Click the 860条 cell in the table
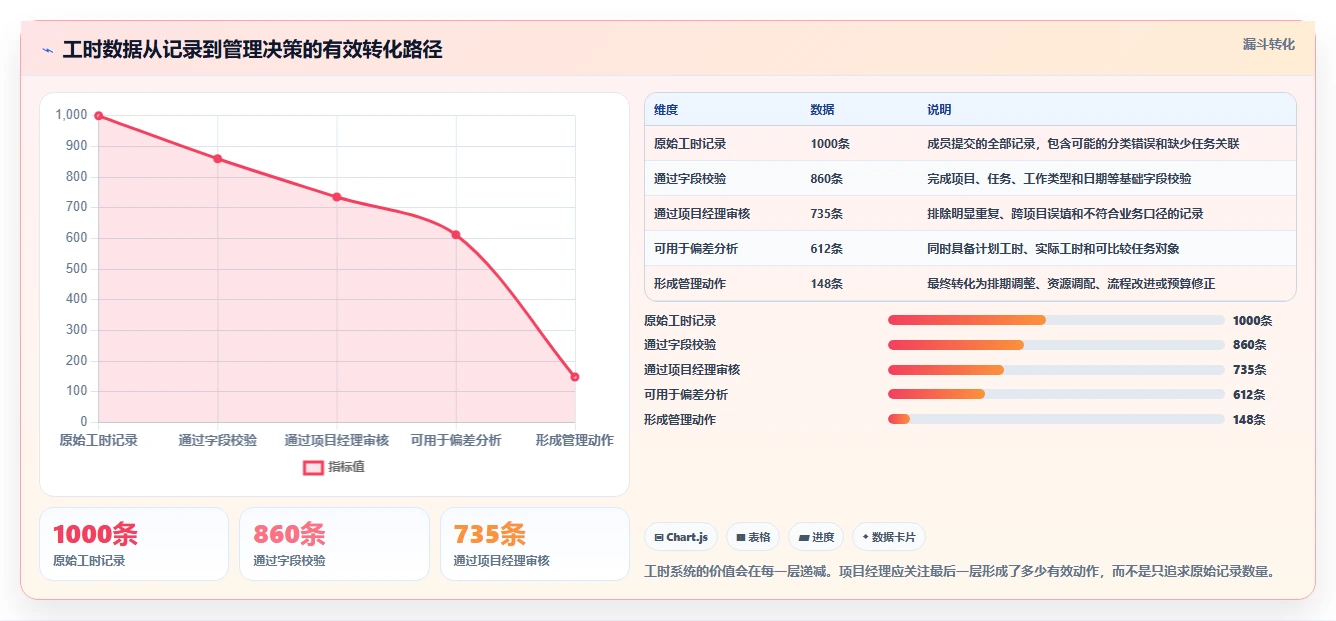 tap(827, 179)
